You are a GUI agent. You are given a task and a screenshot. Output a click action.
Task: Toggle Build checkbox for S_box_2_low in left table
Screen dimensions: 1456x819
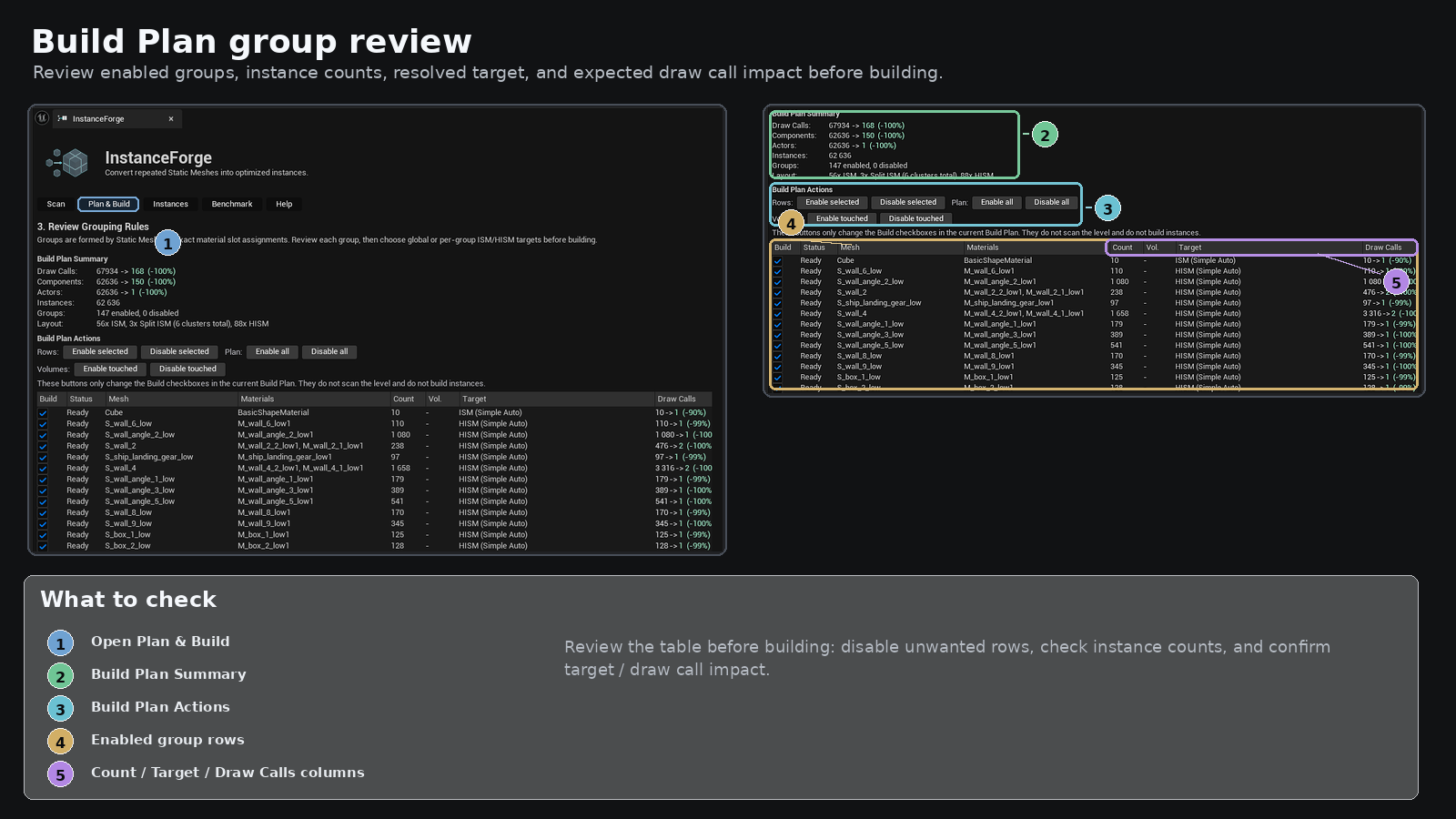click(x=43, y=546)
